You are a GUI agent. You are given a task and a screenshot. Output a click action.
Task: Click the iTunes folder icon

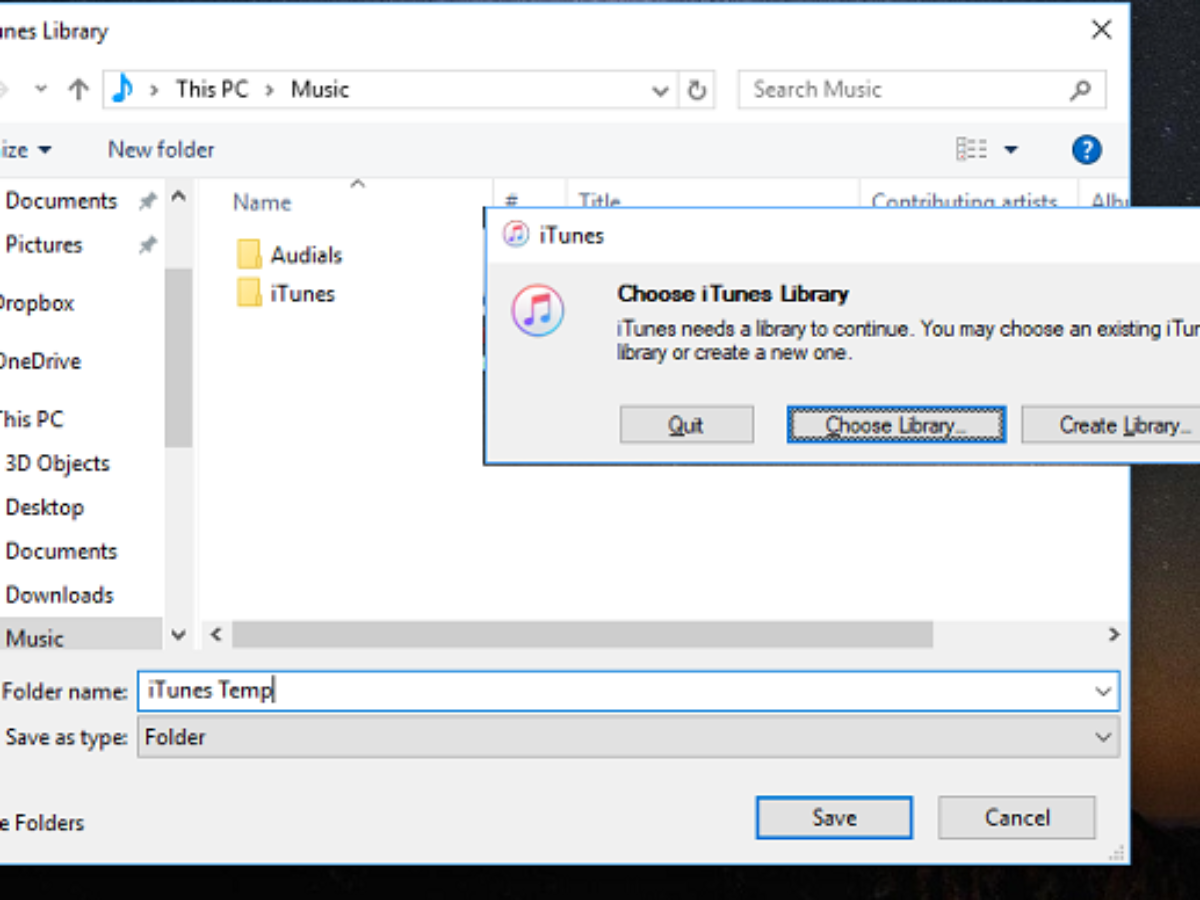(249, 293)
